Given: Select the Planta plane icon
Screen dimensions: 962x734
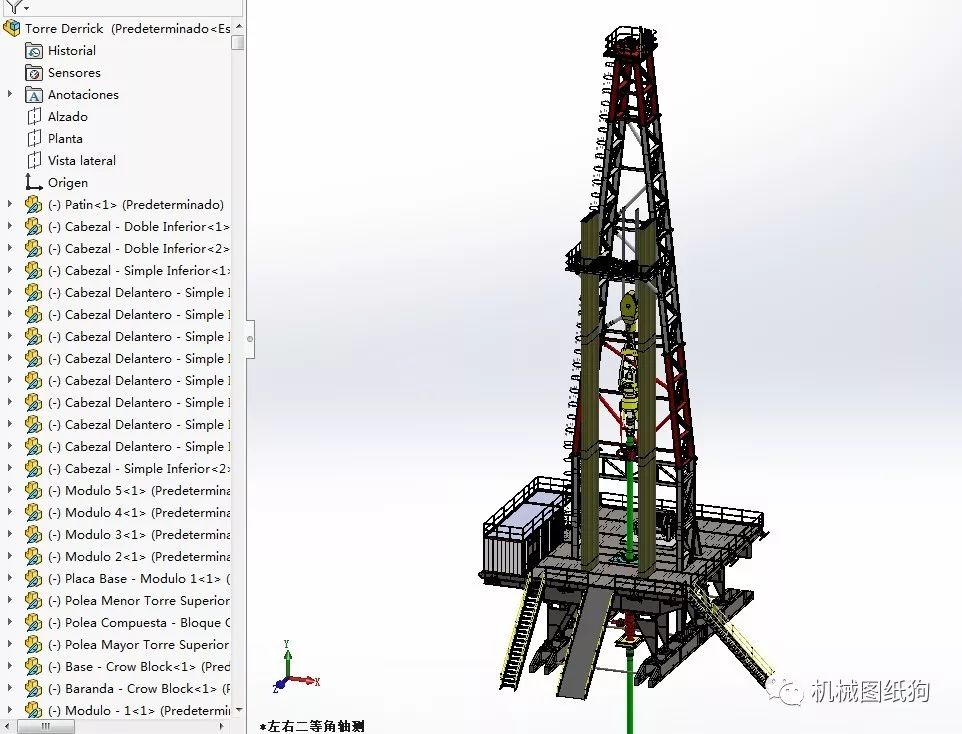Looking at the screenshot, I should 34,139.
